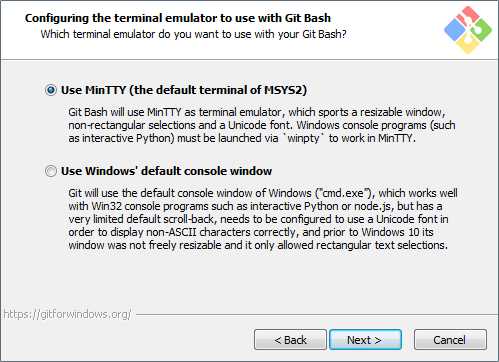This screenshot has height=362, width=499.
Task: Click the white branch symbol inside the Git logo
Action: (470, 28)
